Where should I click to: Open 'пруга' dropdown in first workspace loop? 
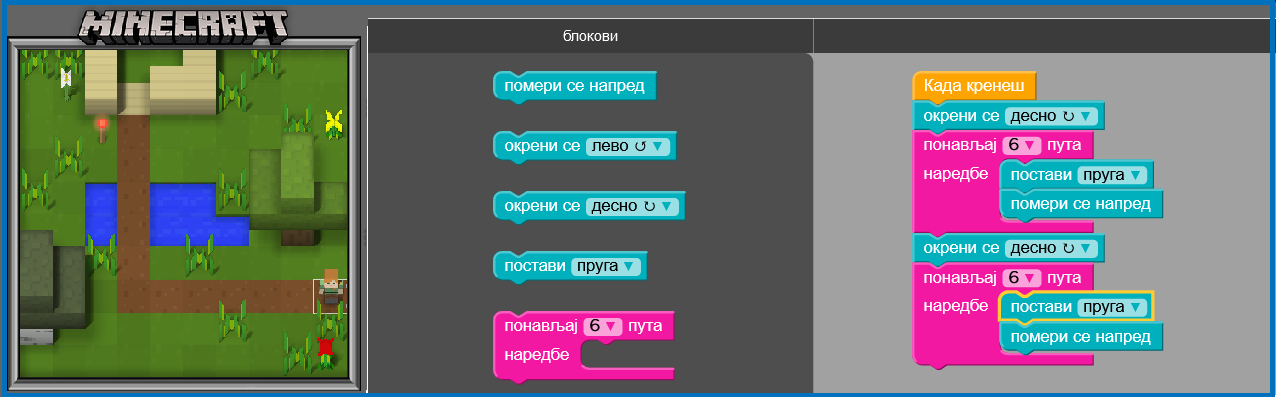(x=1112, y=175)
